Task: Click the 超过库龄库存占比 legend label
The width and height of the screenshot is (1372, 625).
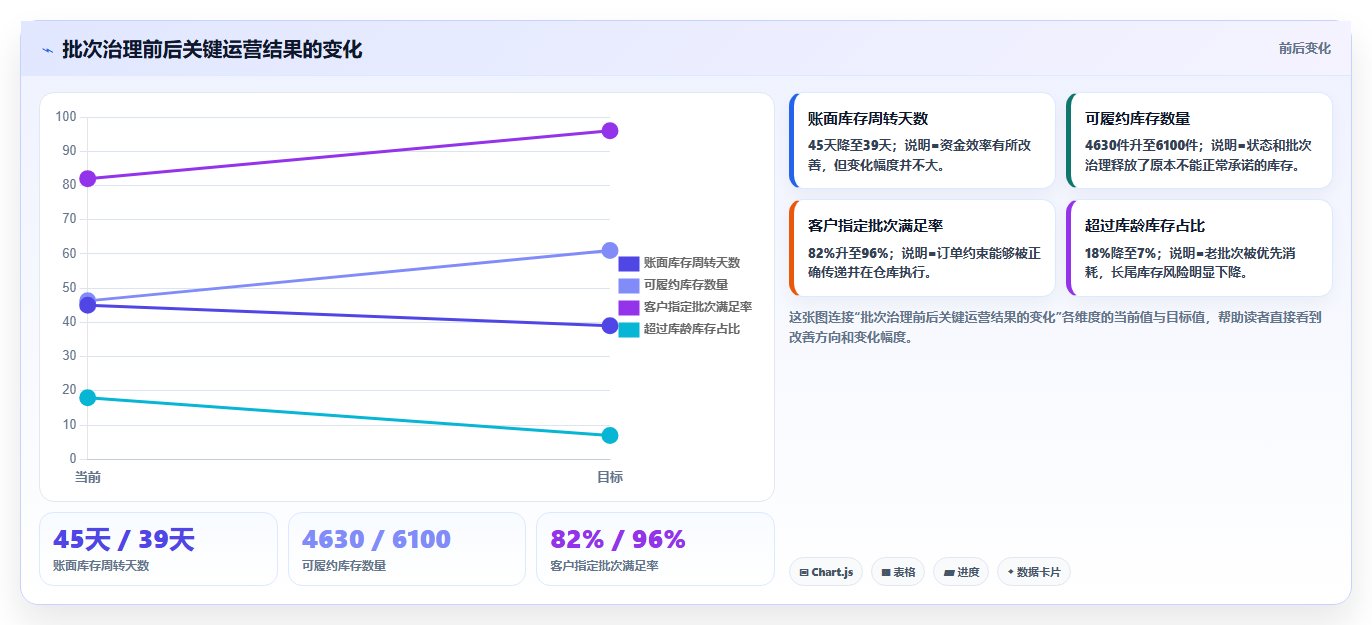Action: point(692,329)
